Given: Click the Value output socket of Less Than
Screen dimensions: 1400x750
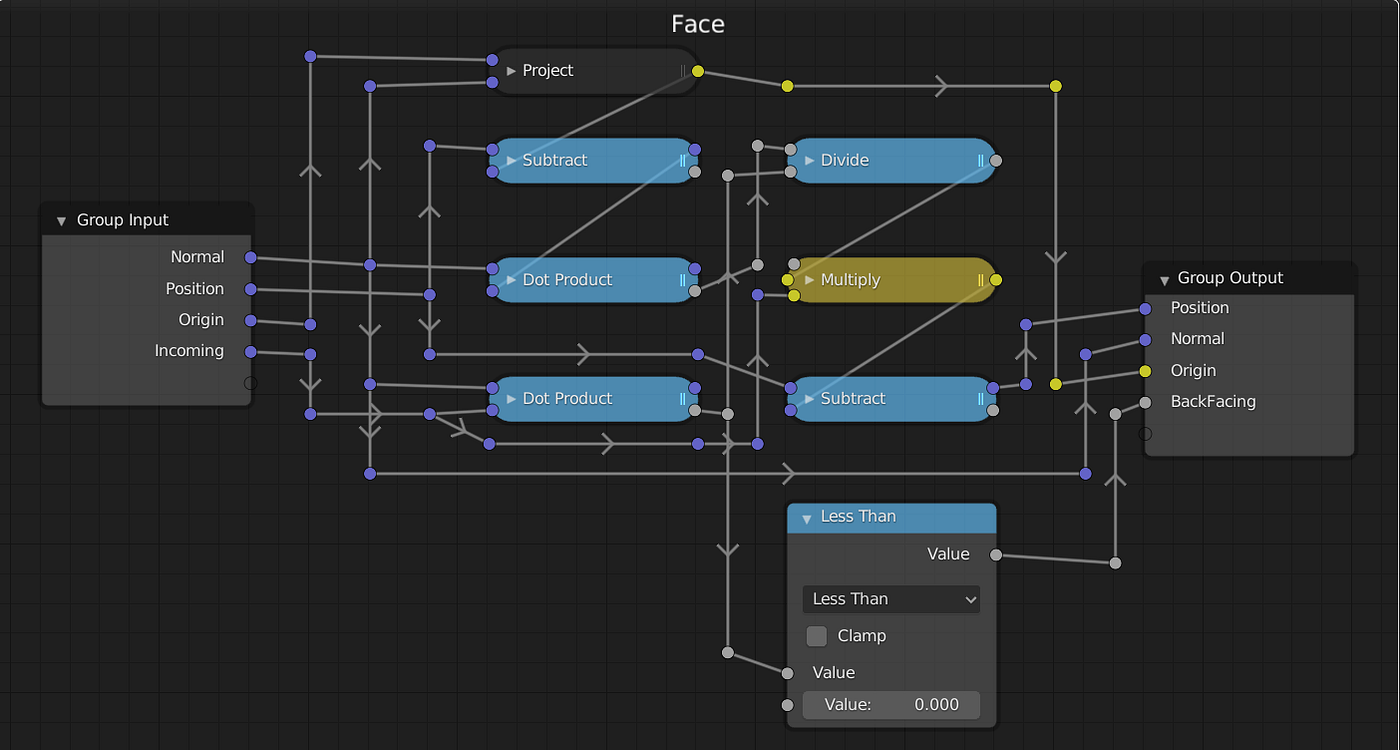Looking at the screenshot, I should pos(995,554).
